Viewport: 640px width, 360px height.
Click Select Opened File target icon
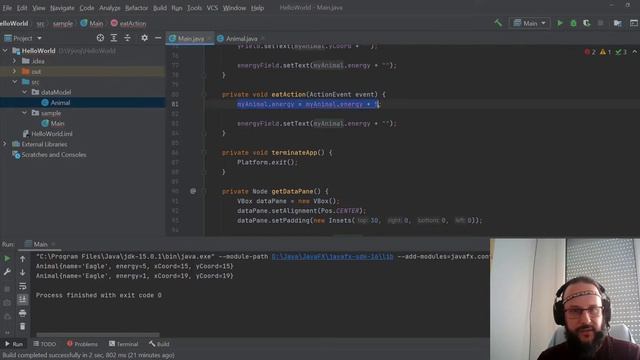pos(100,38)
